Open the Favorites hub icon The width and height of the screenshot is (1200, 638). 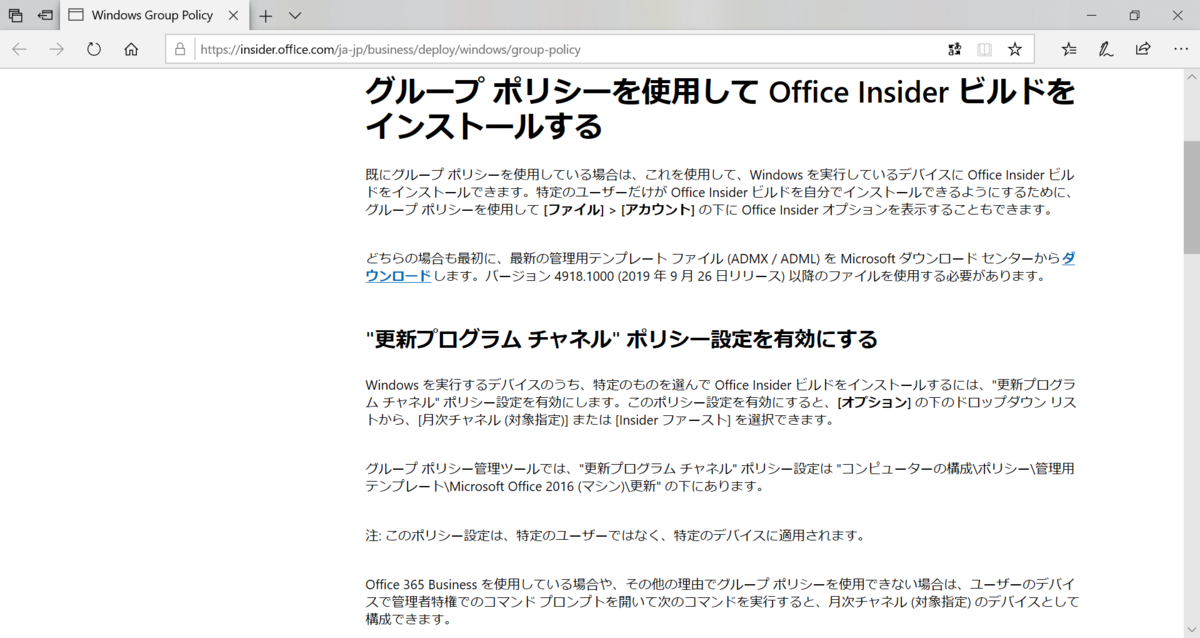pyautogui.click(x=1069, y=49)
